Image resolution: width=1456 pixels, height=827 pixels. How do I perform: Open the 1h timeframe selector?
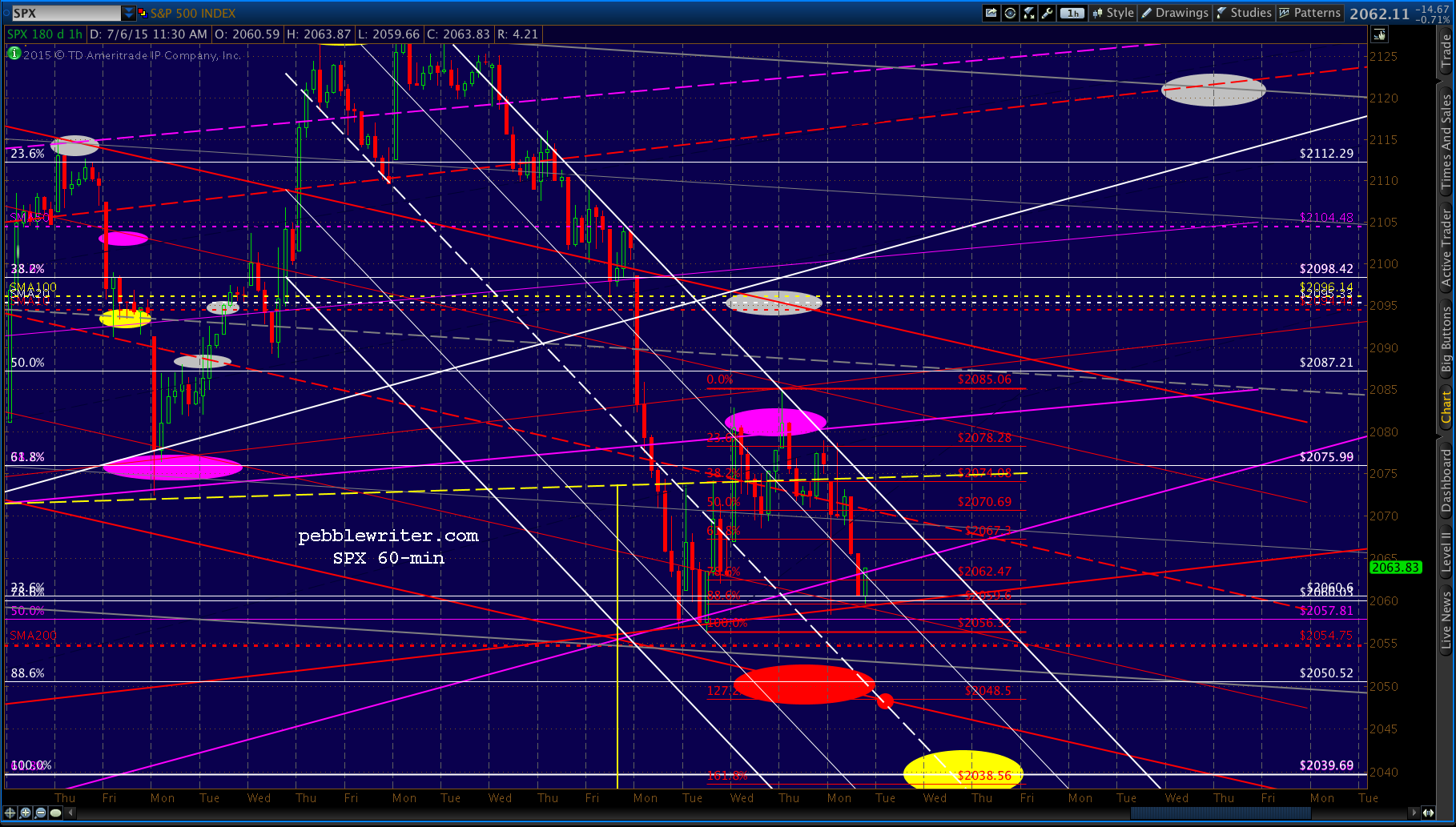click(1072, 13)
